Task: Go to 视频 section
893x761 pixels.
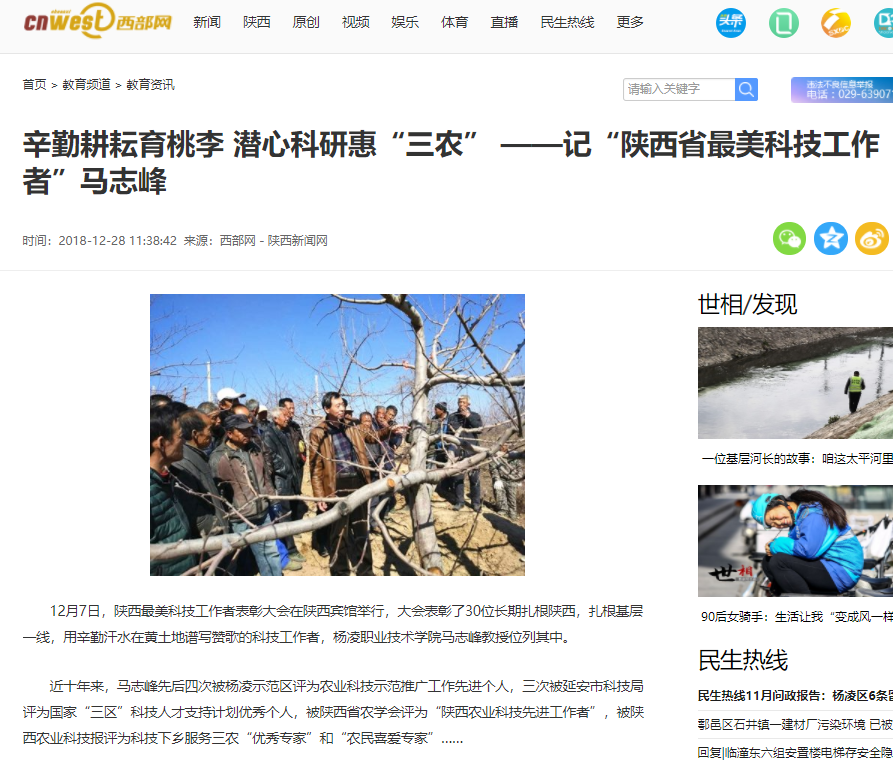Action: [x=355, y=22]
